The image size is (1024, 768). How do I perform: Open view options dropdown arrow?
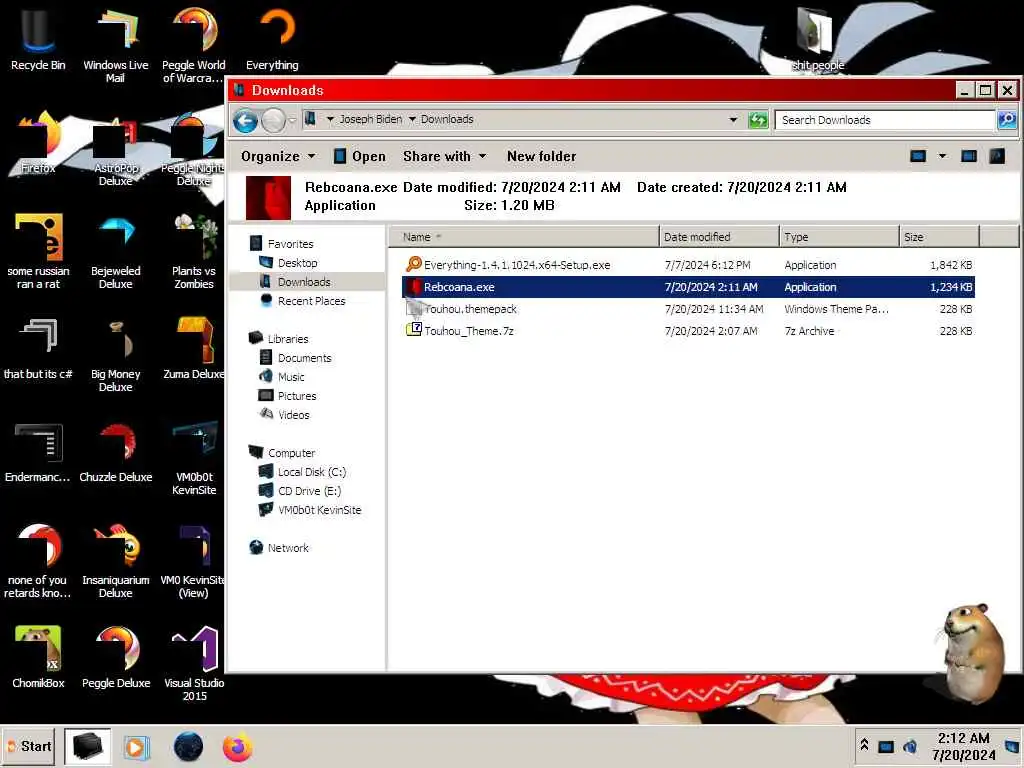942,156
